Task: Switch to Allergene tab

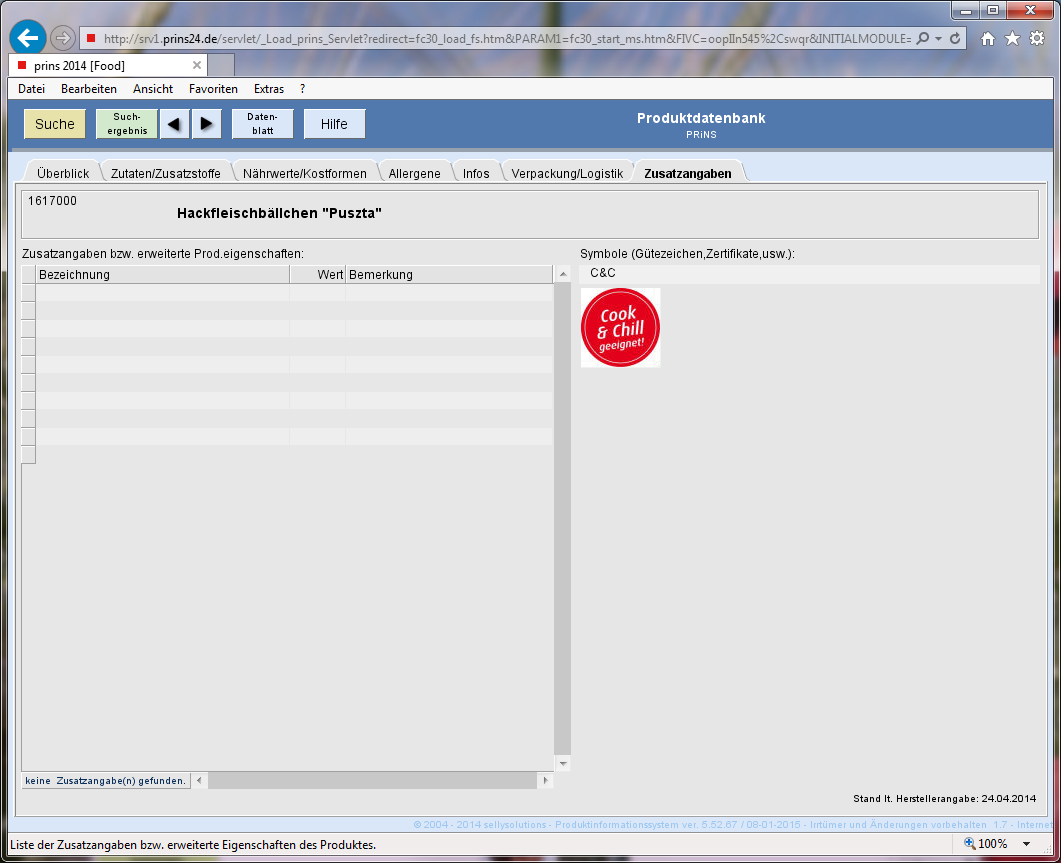Action: coord(414,173)
